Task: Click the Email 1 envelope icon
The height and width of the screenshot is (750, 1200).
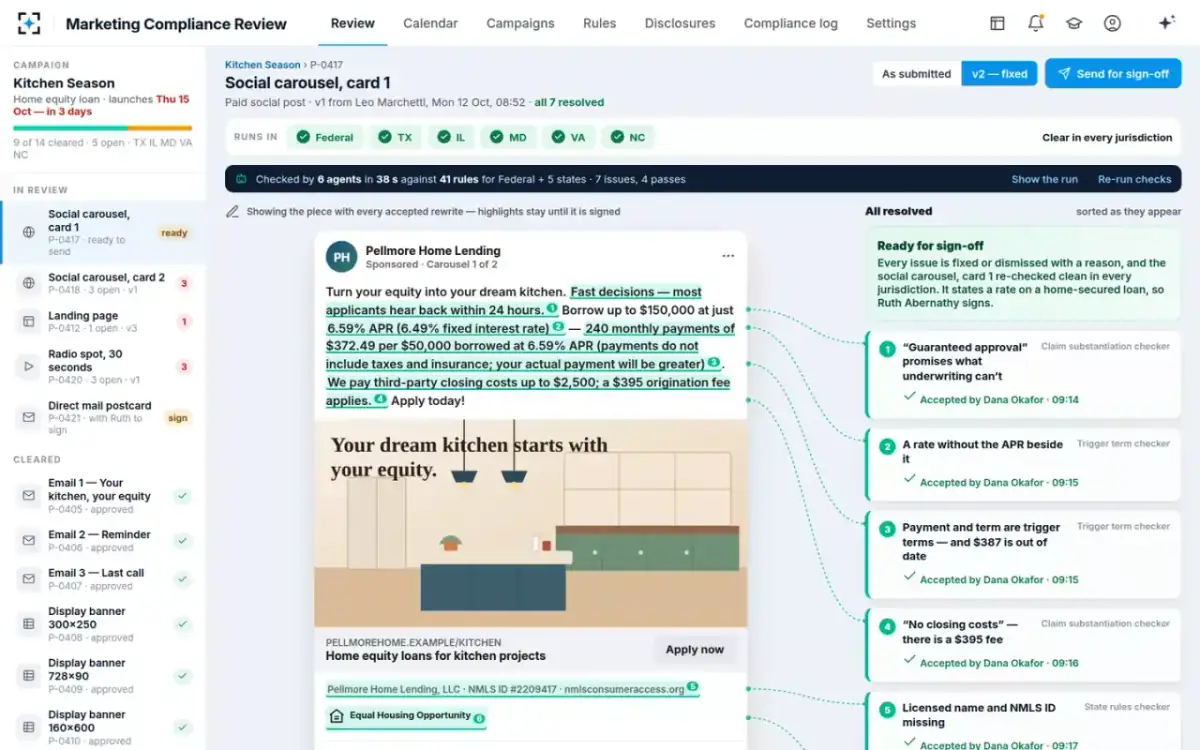Action: 28,495
